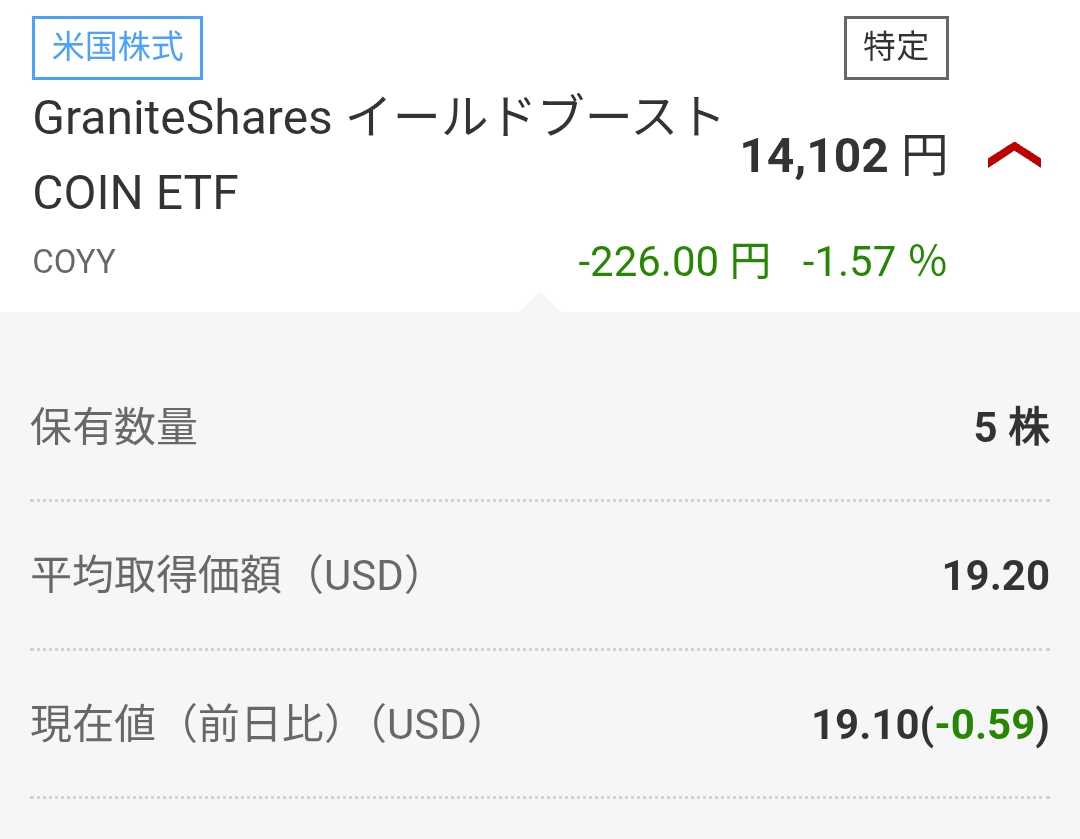Open GraniteShares イールドブースト COIN ETF name
Image resolution: width=1080 pixels, height=839 pixels.
pyautogui.click(x=377, y=154)
